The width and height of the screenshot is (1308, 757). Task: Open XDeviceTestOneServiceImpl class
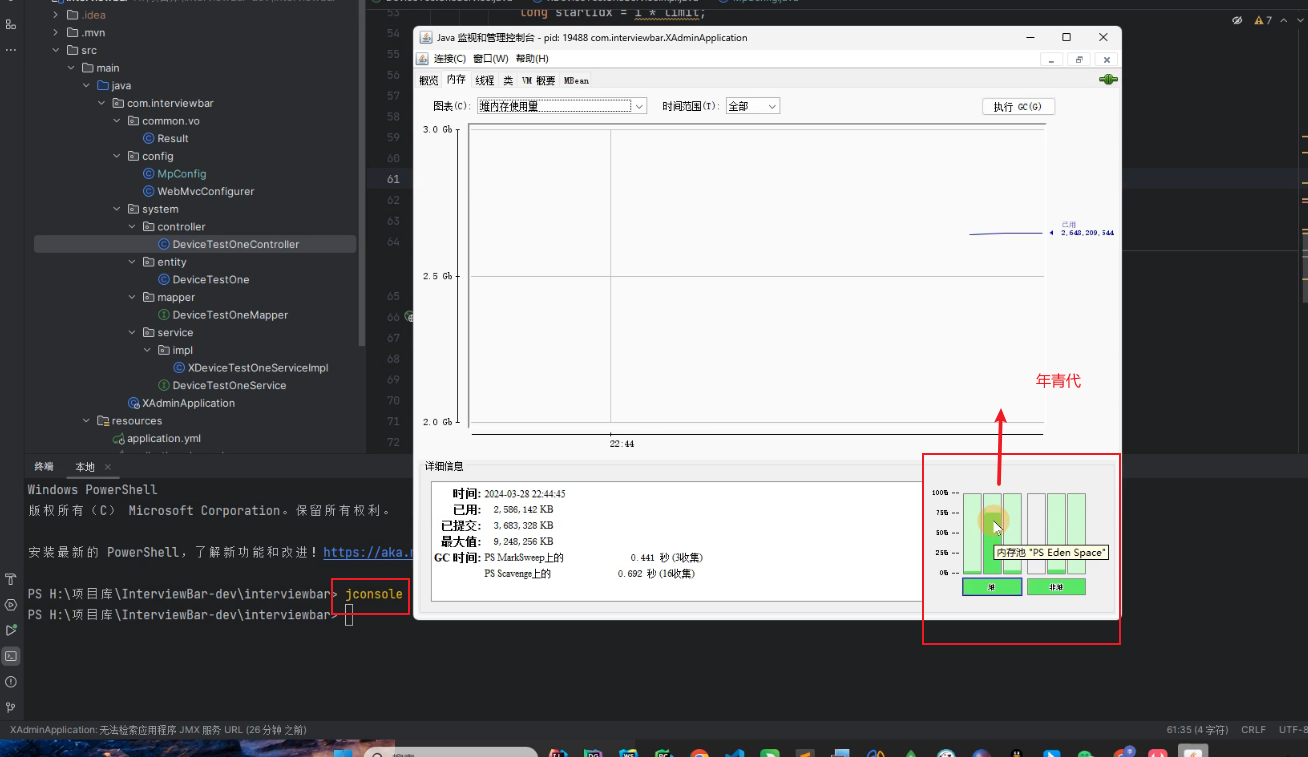(258, 368)
